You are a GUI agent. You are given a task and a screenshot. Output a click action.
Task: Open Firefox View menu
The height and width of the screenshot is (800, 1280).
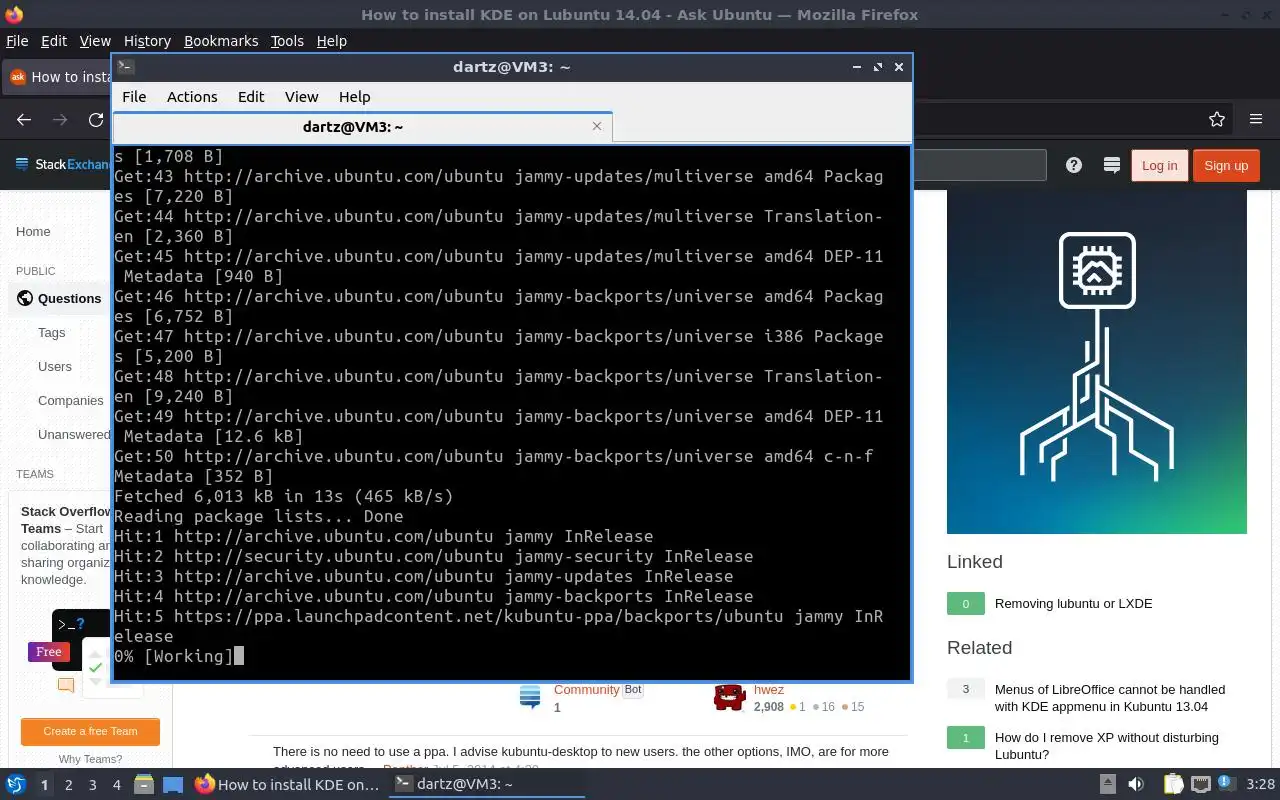point(95,41)
